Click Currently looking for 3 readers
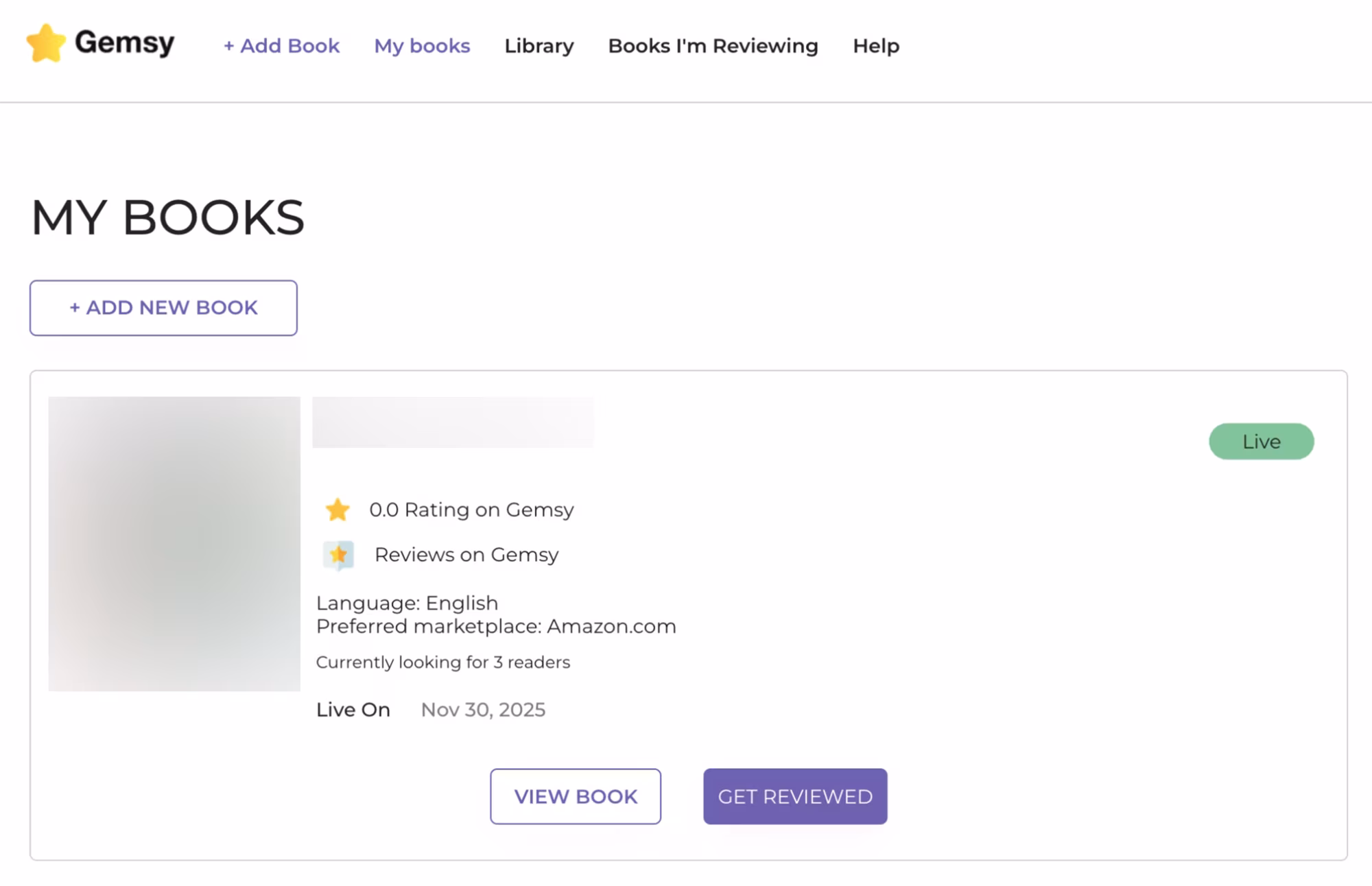This screenshot has width=1372, height=886. [x=442, y=662]
